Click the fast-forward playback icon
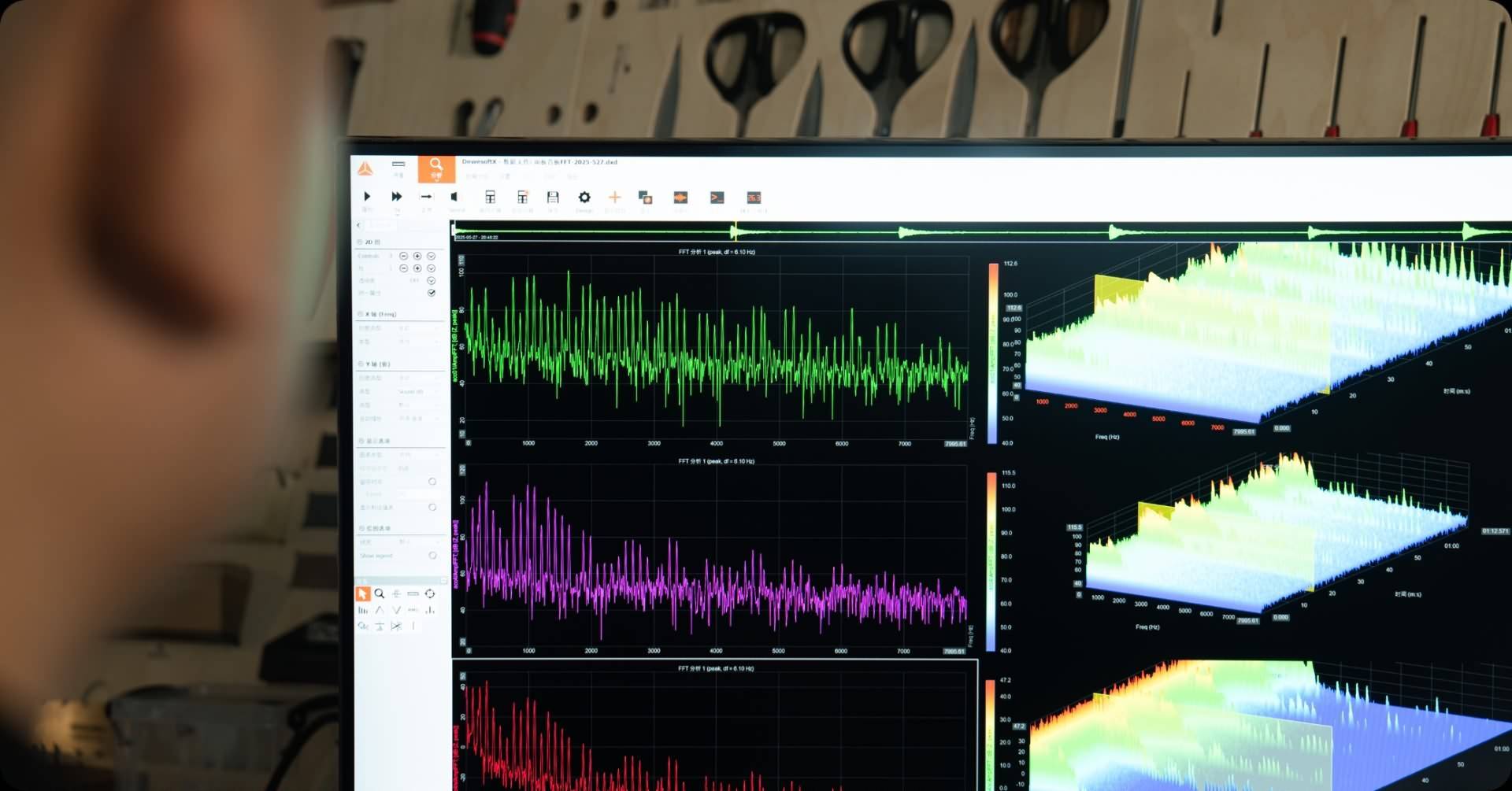Viewport: 1512px width, 791px height. (x=397, y=197)
